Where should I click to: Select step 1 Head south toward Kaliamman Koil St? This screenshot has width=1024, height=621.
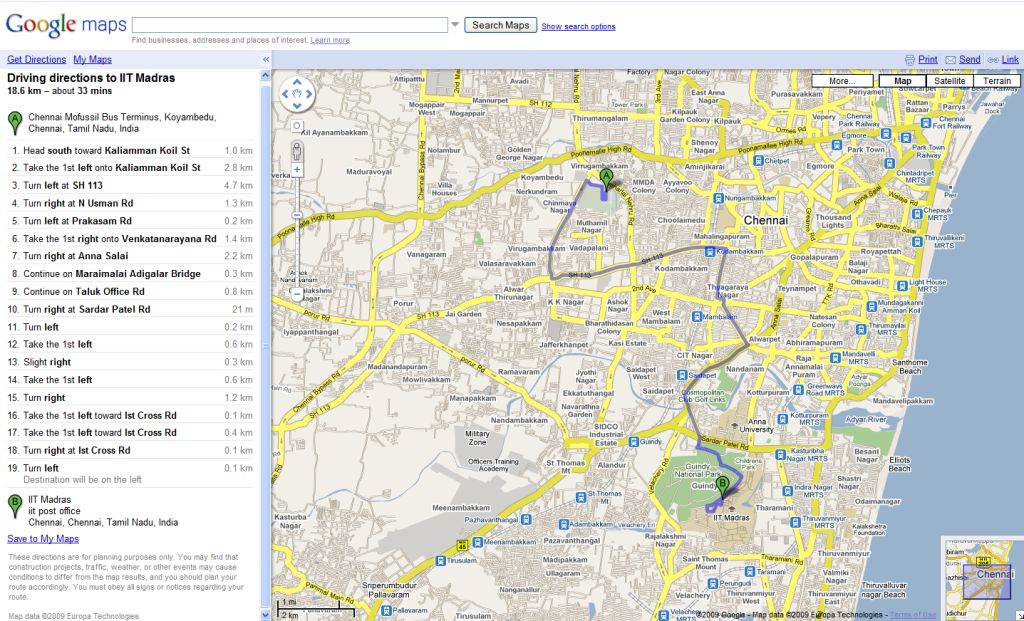point(130,150)
